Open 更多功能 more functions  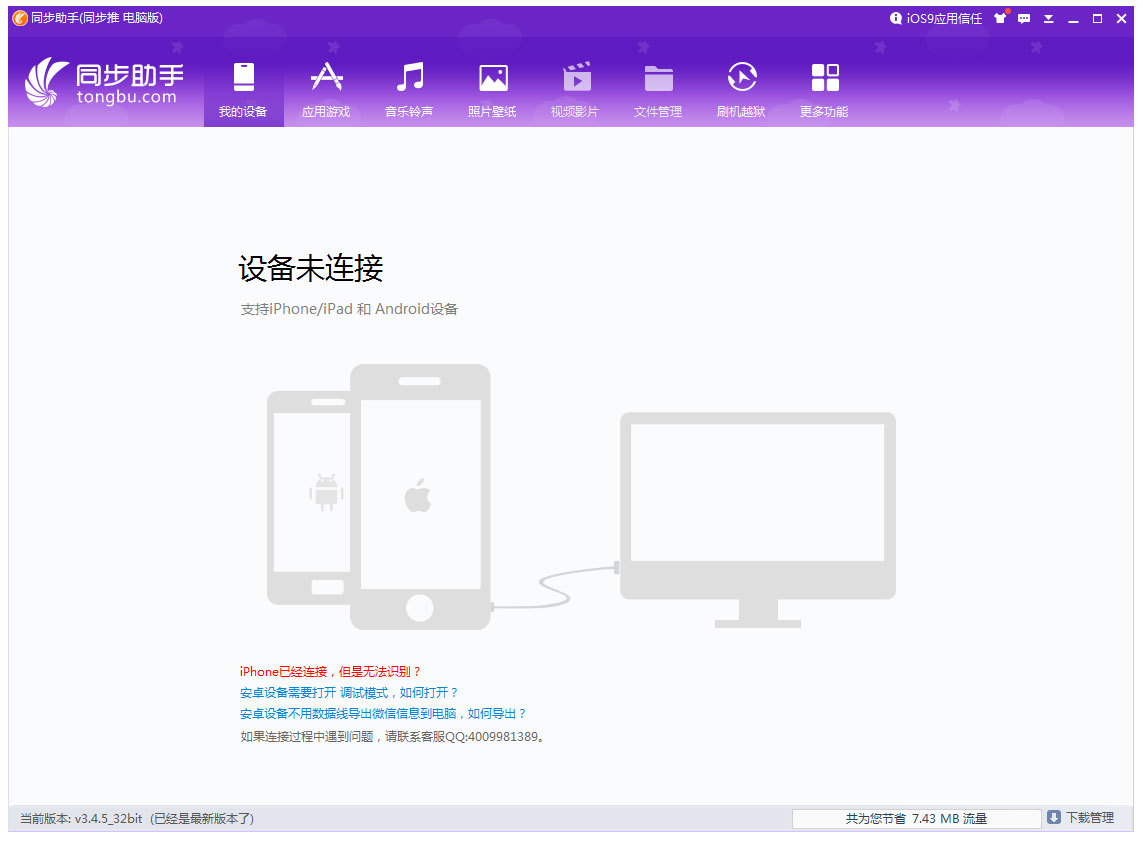pos(824,90)
